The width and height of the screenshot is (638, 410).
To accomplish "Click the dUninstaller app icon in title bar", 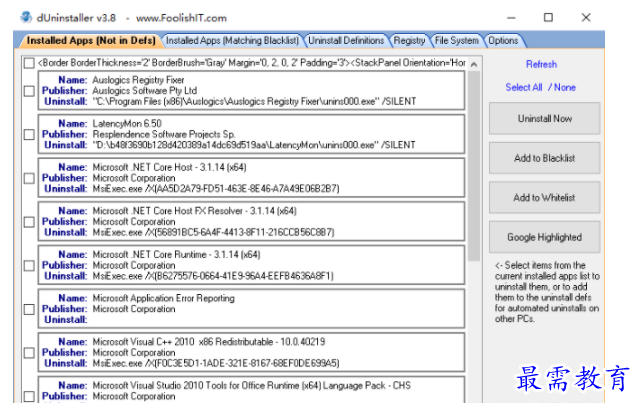I will 26,17.
